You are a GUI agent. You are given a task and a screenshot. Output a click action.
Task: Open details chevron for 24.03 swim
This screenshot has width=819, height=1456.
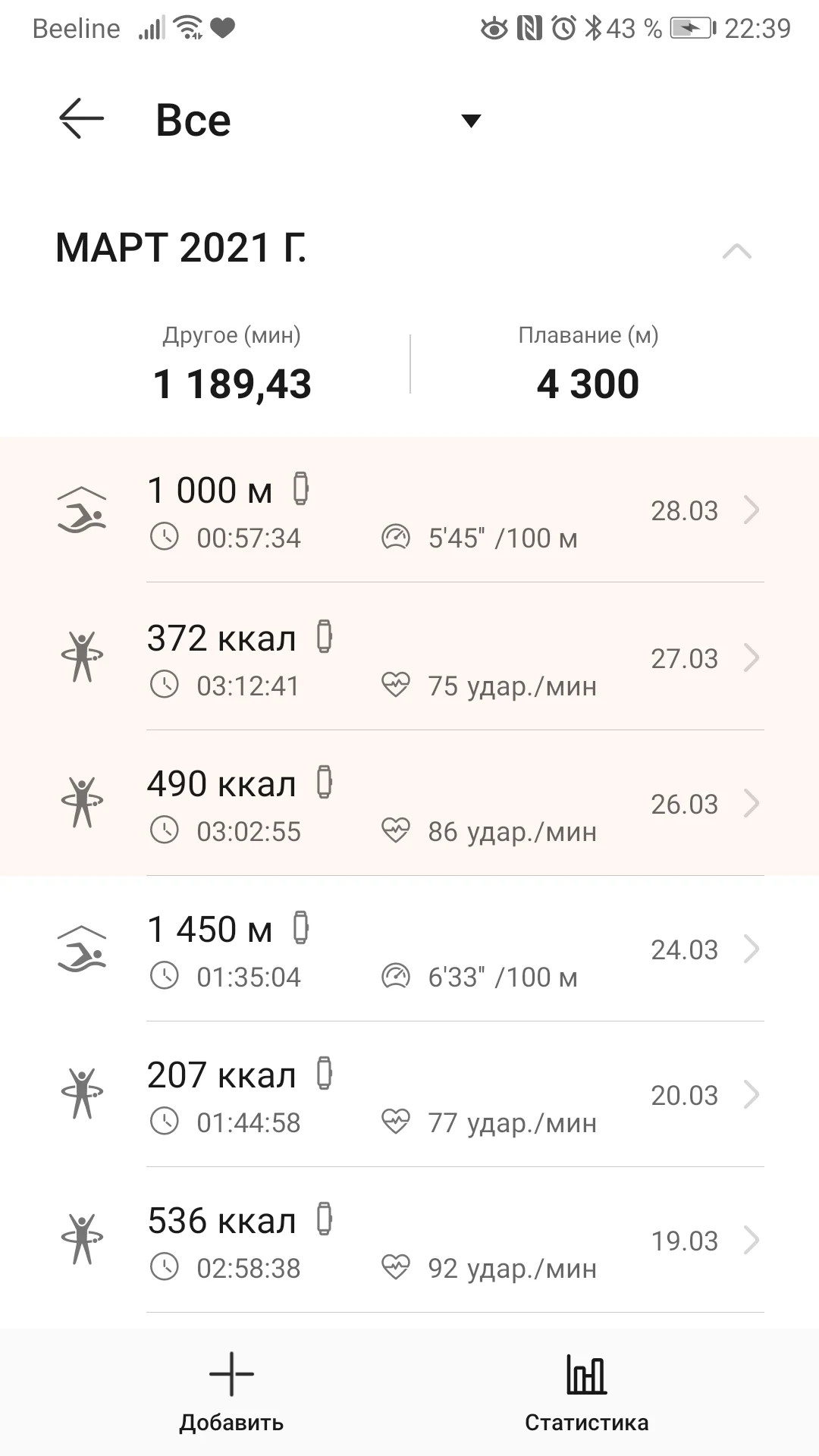point(751,949)
